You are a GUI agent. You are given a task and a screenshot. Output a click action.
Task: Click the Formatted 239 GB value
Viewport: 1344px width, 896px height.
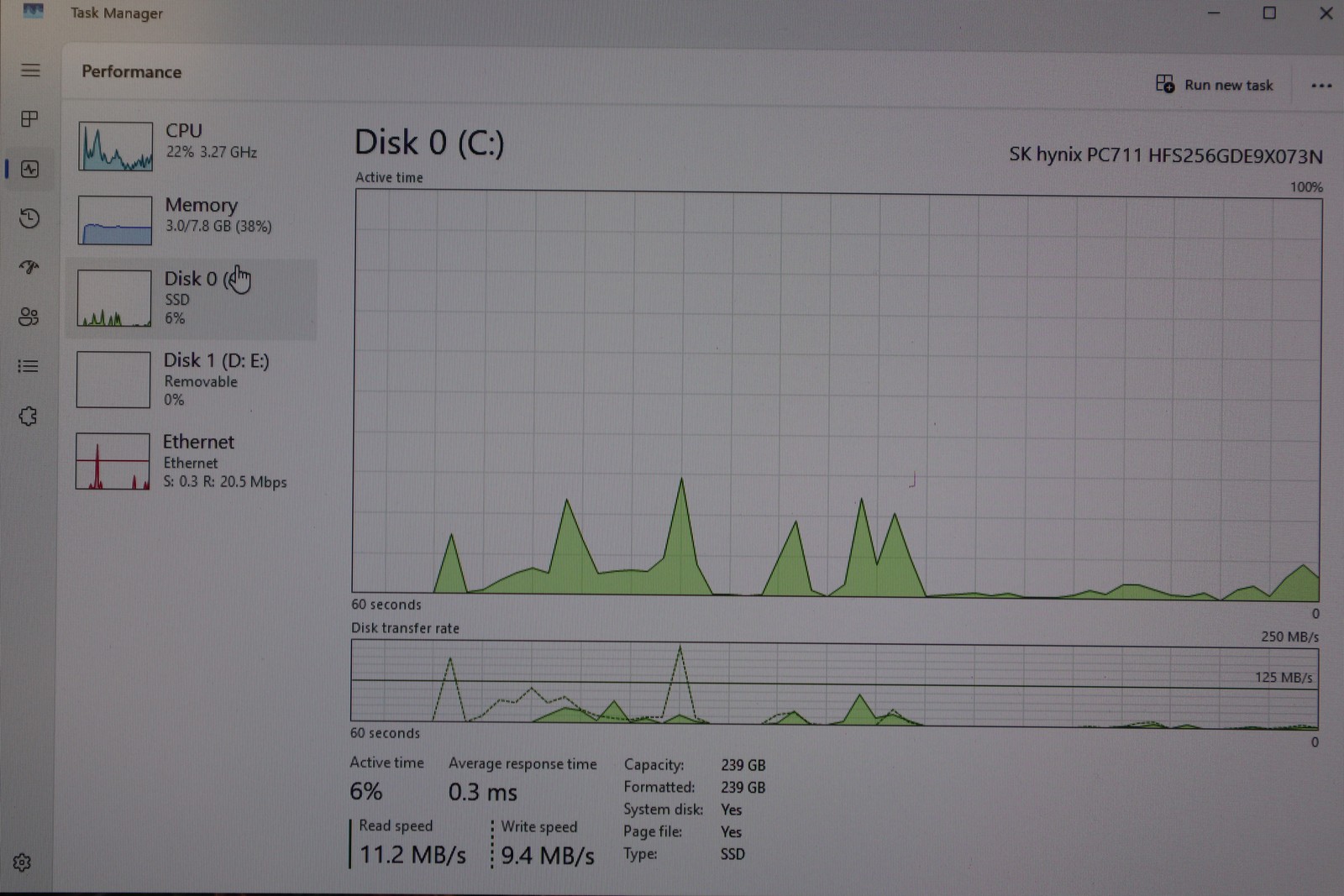coord(743,788)
